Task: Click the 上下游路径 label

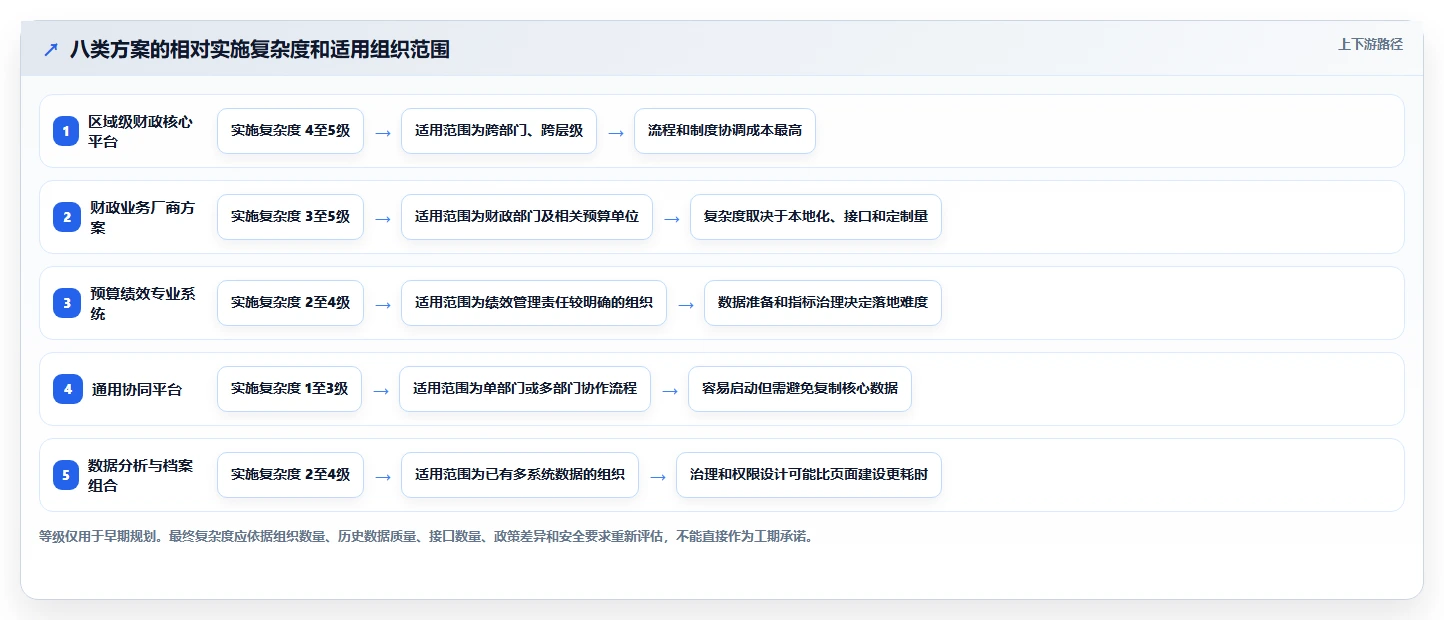Action: pos(1370,44)
